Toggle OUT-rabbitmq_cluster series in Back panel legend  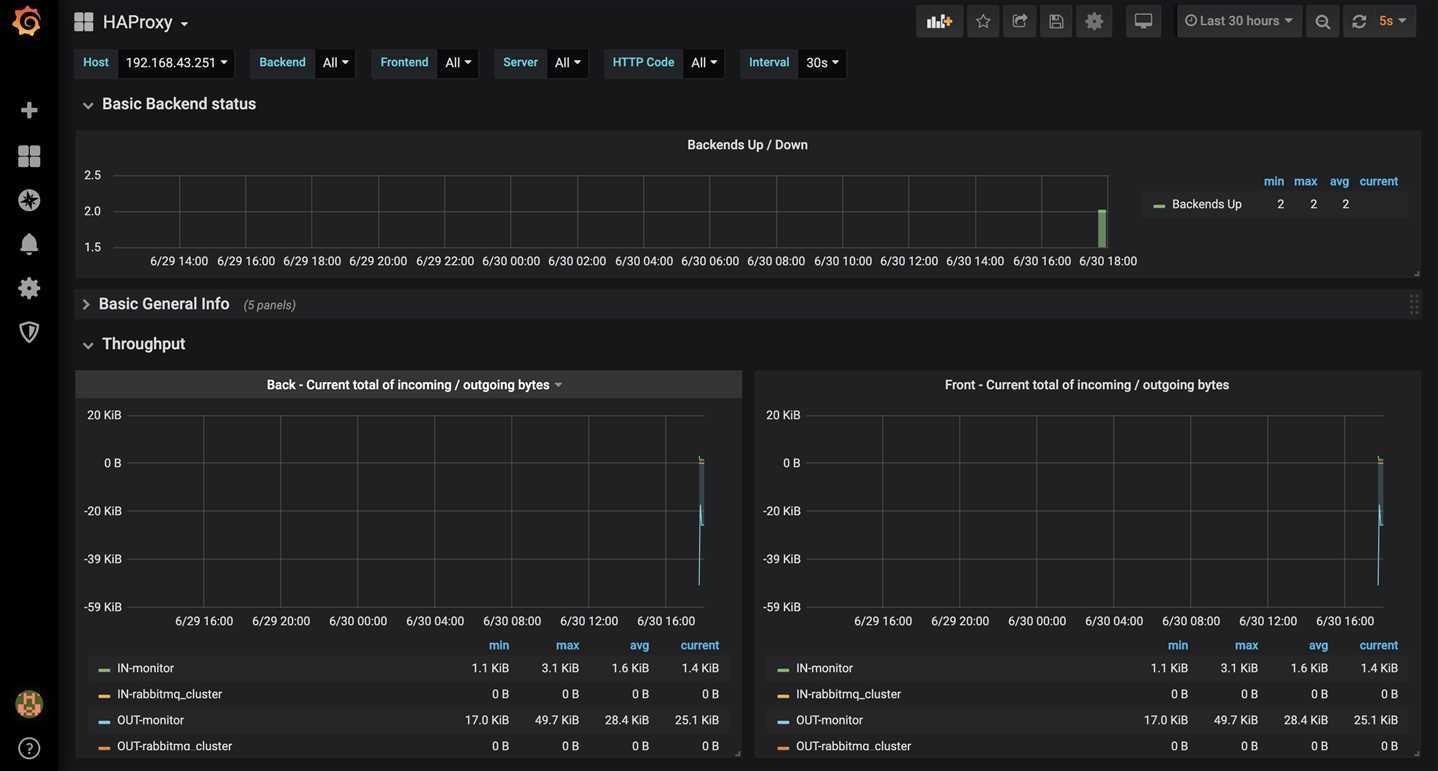pos(174,747)
